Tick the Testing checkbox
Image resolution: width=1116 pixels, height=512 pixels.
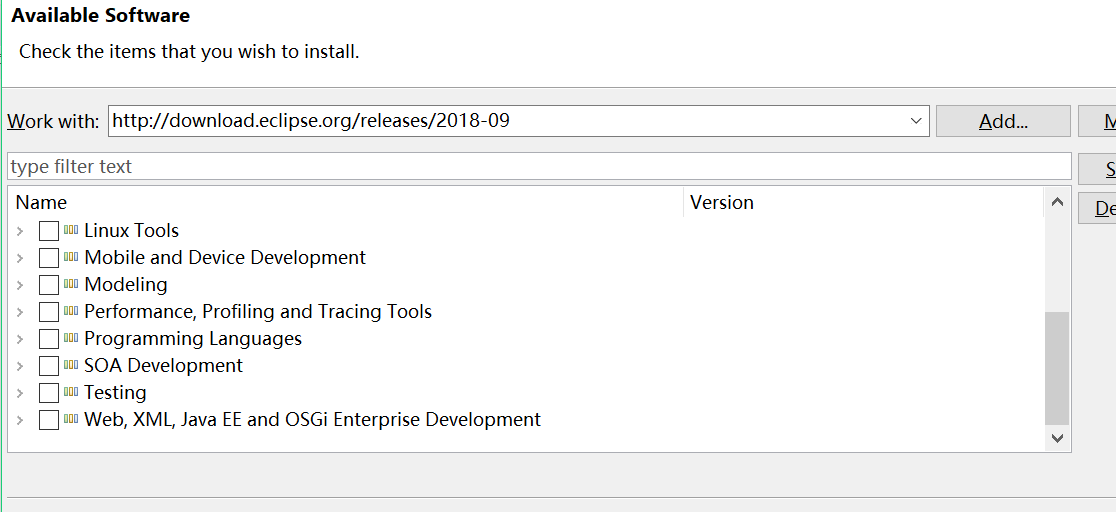click(x=48, y=393)
